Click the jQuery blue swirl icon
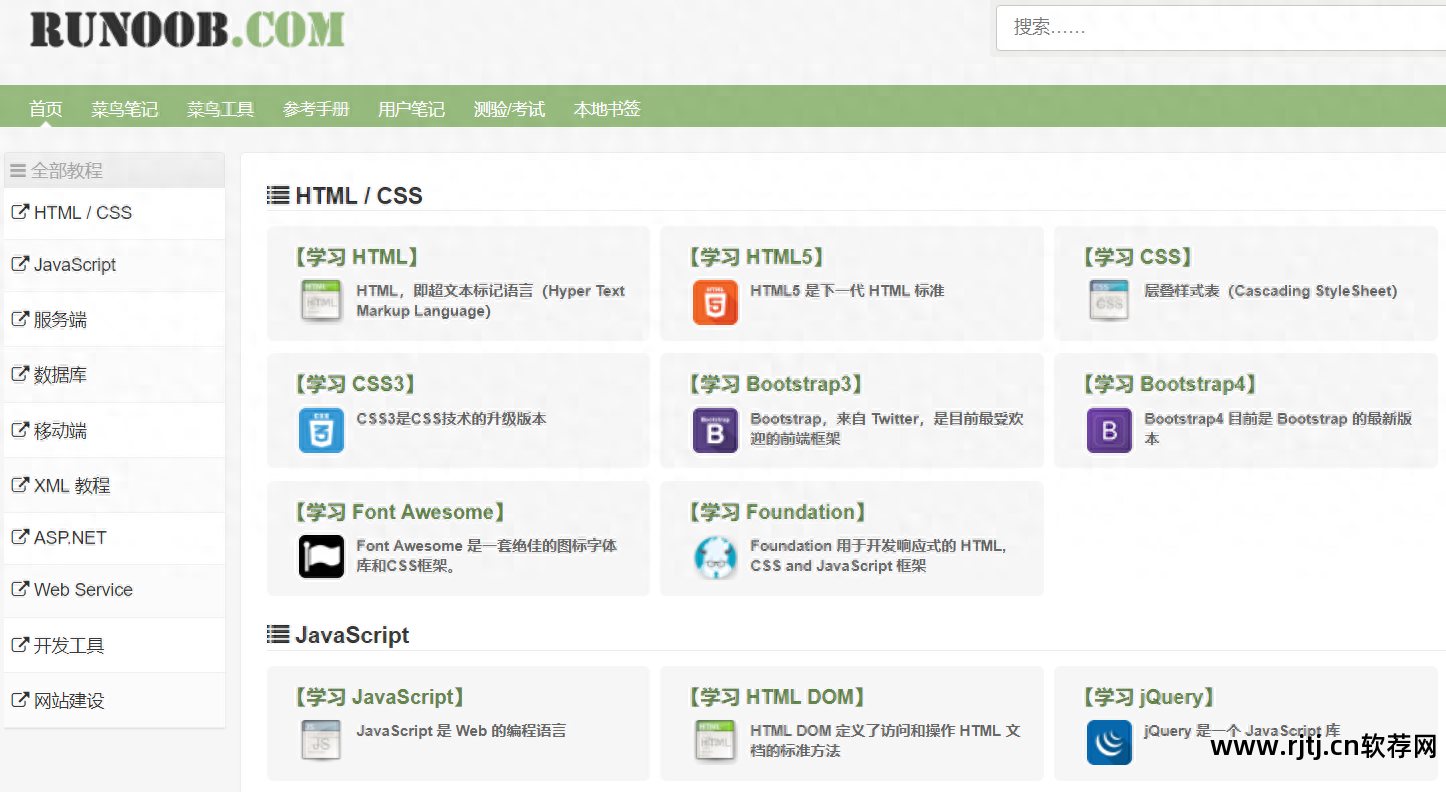Screen dimensions: 1446x792 click(1109, 742)
